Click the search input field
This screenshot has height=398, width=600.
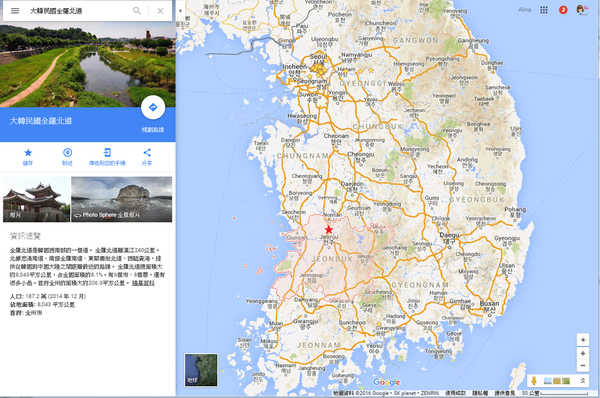pyautogui.click(x=78, y=11)
